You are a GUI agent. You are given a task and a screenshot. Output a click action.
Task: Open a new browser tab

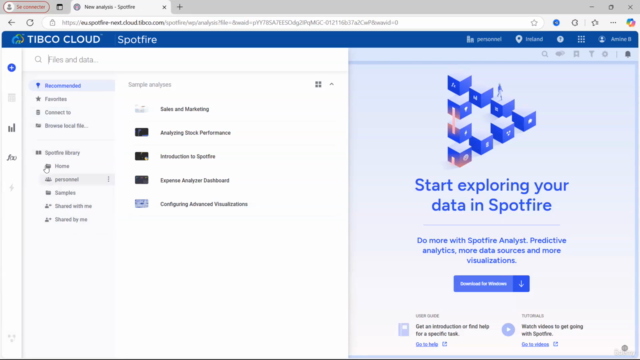(180, 7)
